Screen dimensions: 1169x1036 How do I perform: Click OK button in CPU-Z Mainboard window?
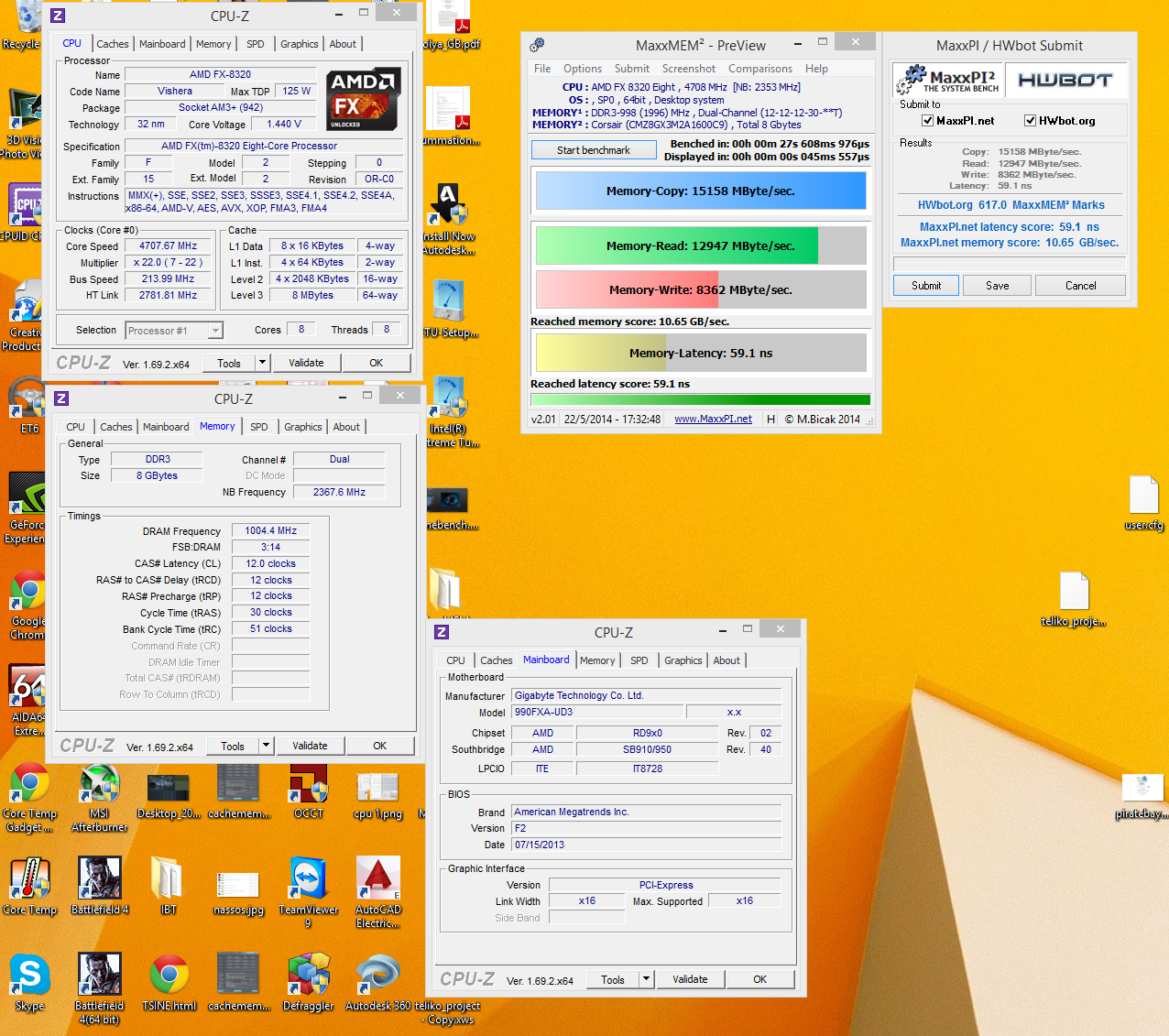[x=760, y=979]
